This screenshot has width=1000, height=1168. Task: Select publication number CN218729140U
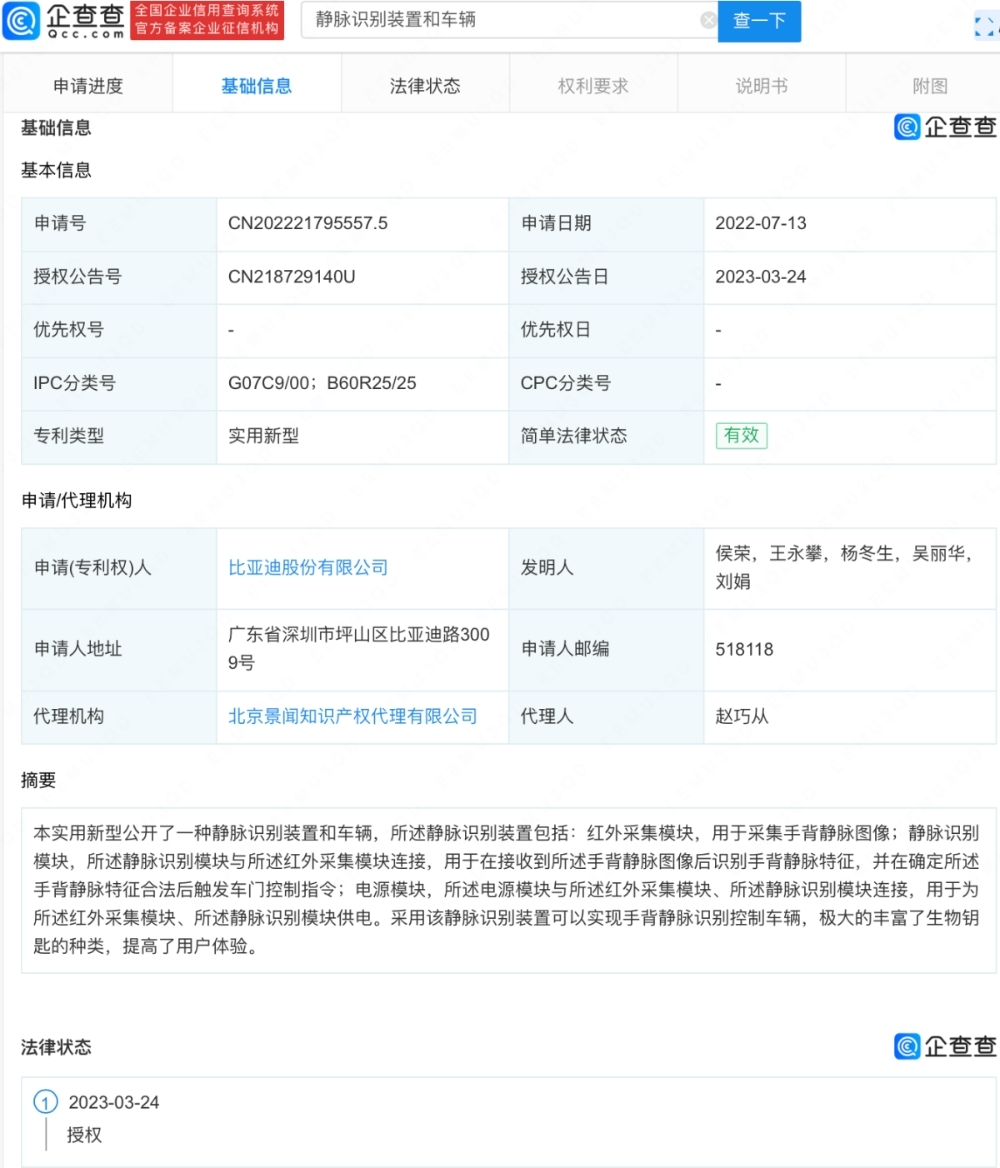point(291,277)
